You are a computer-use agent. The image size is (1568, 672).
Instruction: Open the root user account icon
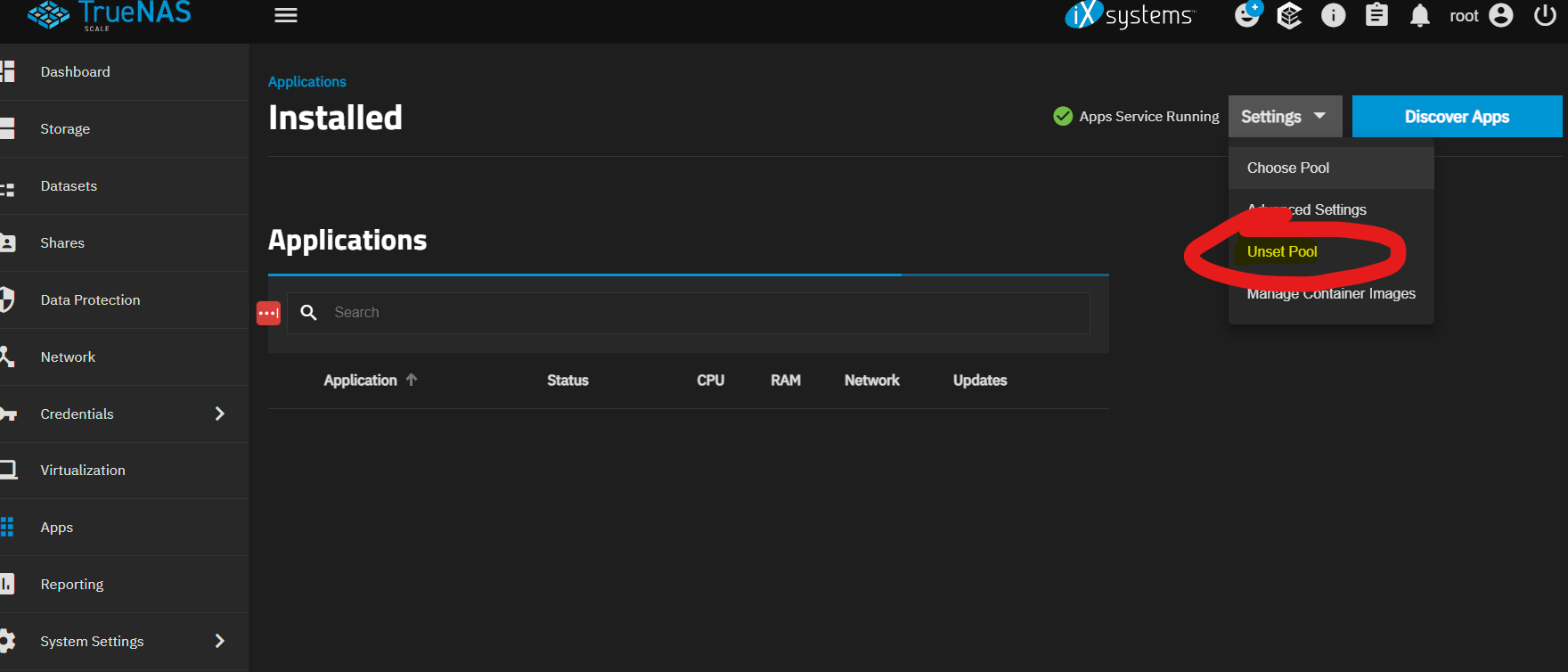1501,16
